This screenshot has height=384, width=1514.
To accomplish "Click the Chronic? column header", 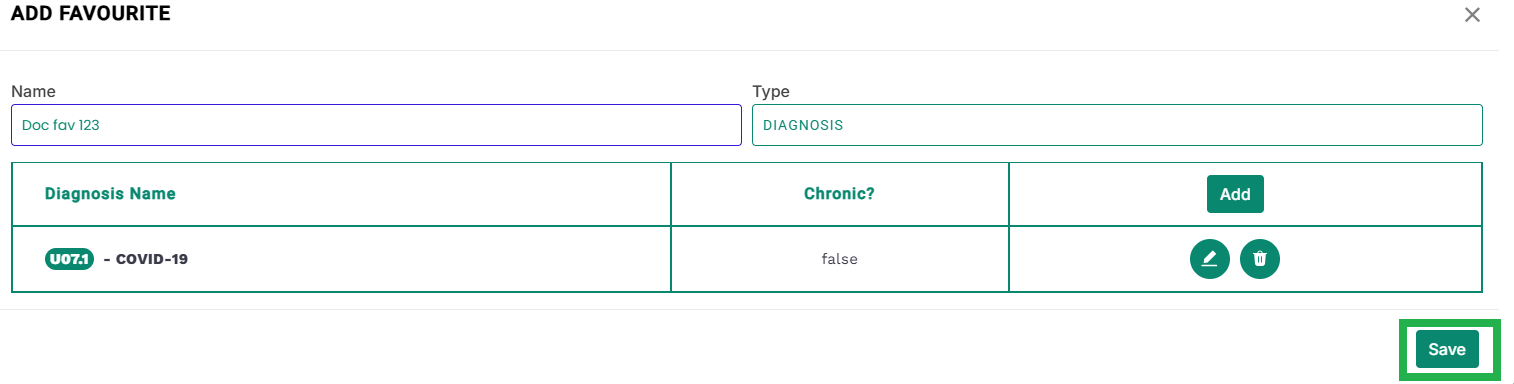I will (839, 194).
